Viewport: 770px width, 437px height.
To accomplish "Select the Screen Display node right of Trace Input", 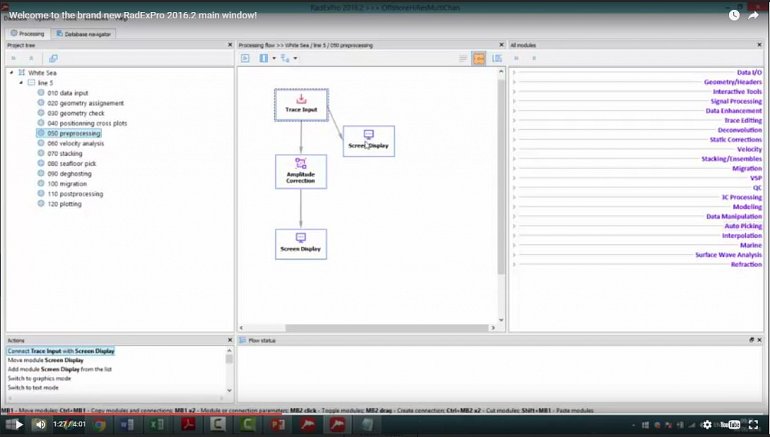I will (x=369, y=141).
